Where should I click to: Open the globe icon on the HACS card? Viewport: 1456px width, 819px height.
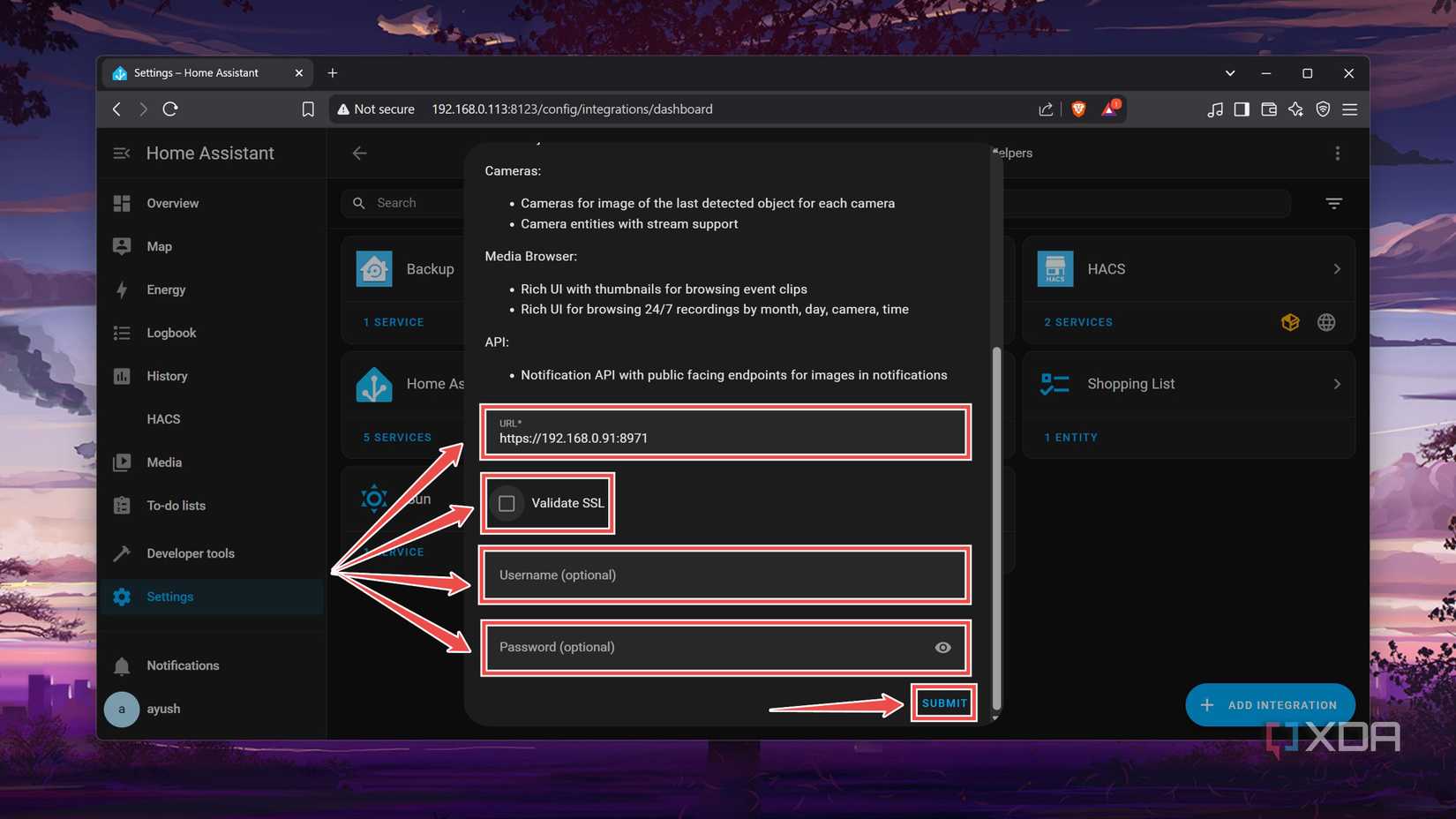pyautogui.click(x=1327, y=322)
